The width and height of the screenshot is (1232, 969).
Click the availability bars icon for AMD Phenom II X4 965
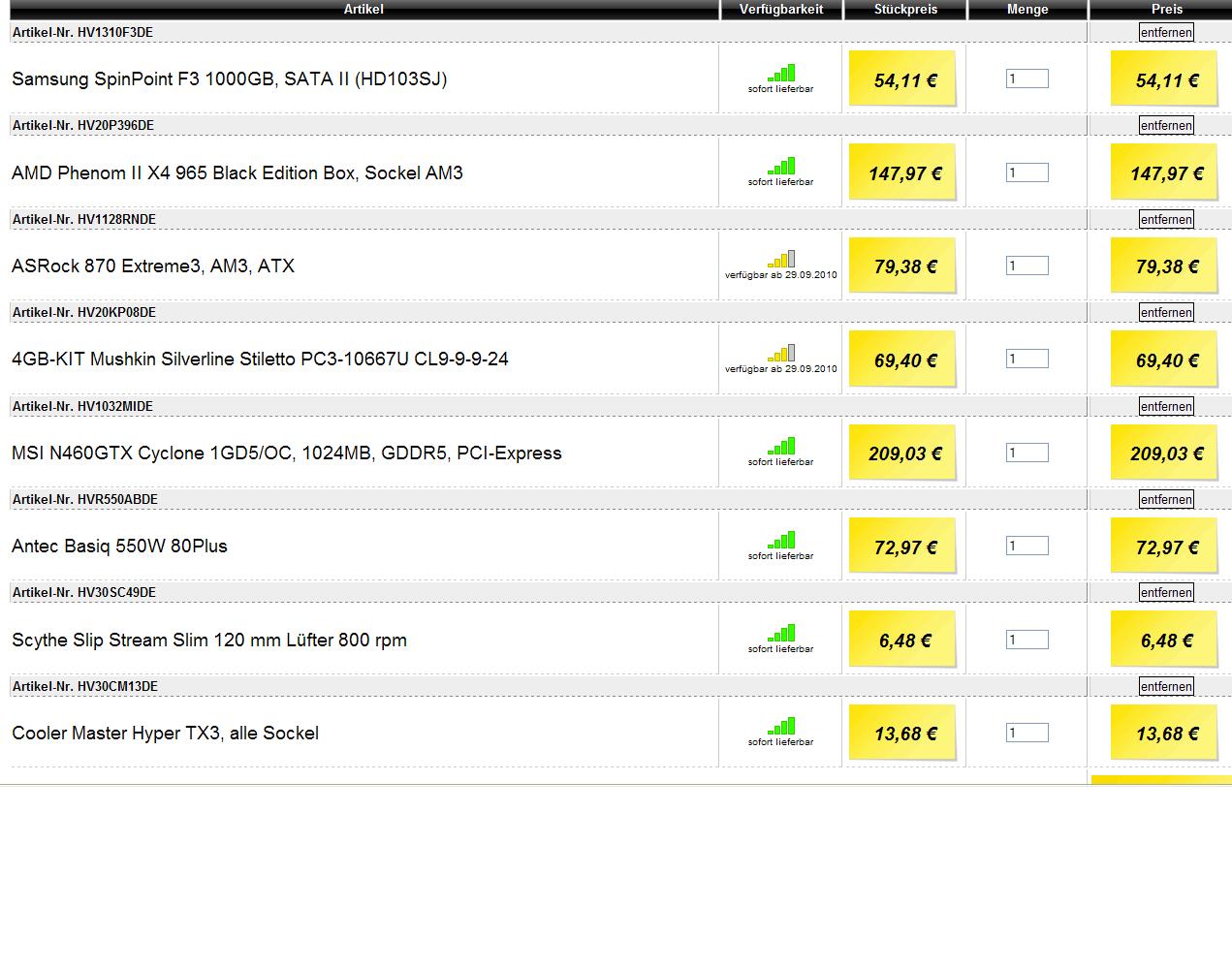[x=781, y=167]
